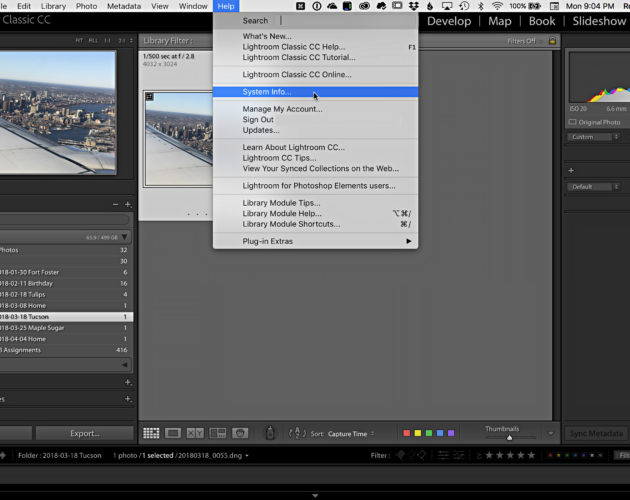Screen dimensions: 630x500
Task: Click thumbnail badge on grid photo
Action: point(149,96)
